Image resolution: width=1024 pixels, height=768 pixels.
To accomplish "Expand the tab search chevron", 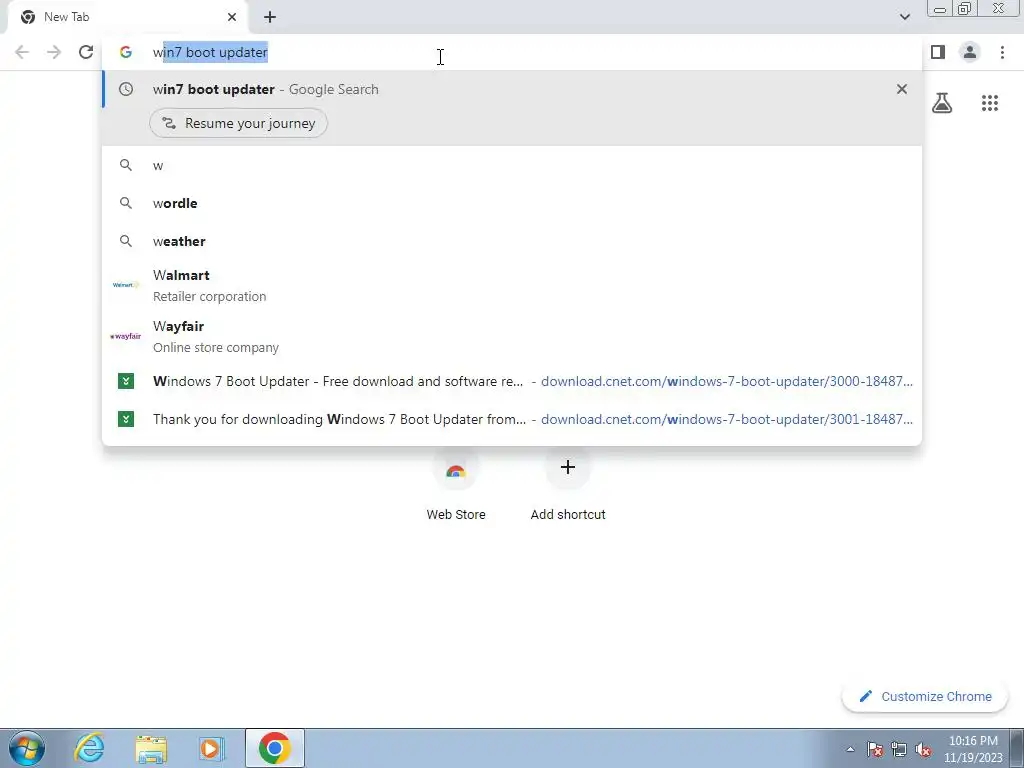I will click(904, 17).
